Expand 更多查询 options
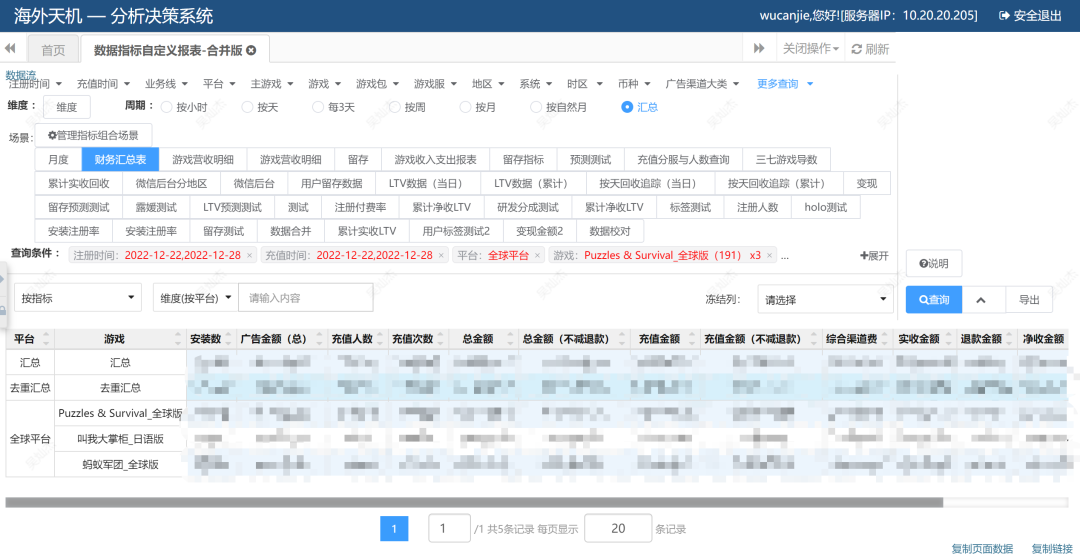The height and width of the screenshot is (554, 1080). click(x=785, y=84)
